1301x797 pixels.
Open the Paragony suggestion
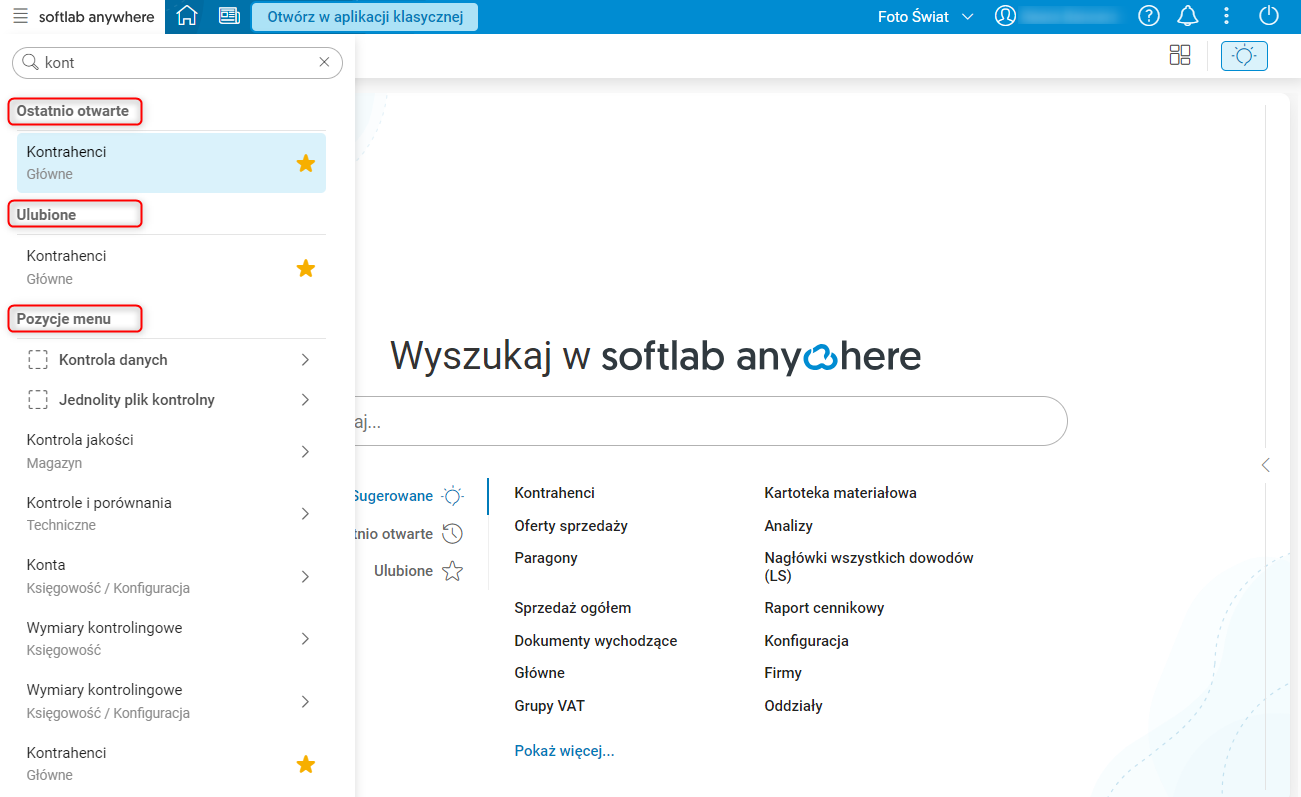[x=546, y=558]
